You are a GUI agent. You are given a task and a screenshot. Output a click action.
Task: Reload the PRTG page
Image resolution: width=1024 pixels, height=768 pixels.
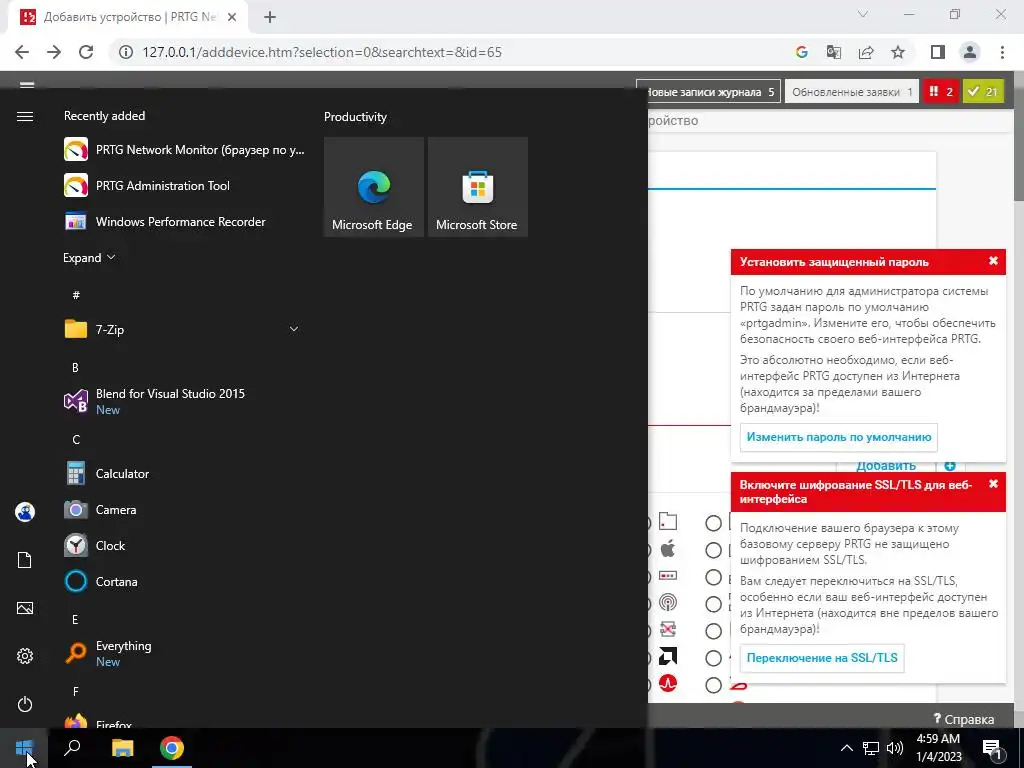[86, 52]
